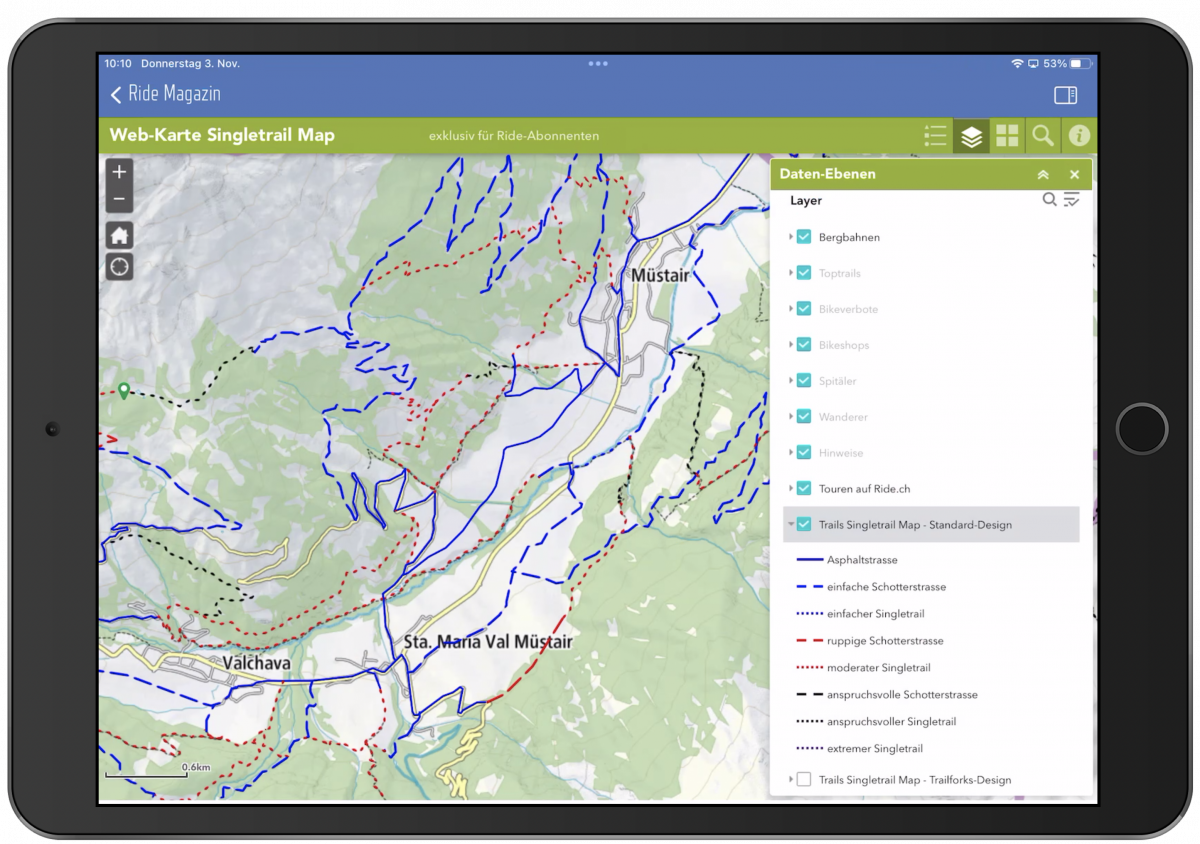The width and height of the screenshot is (1200, 844).
Task: Expand the Hinweise layer arrow
Action: tap(790, 453)
